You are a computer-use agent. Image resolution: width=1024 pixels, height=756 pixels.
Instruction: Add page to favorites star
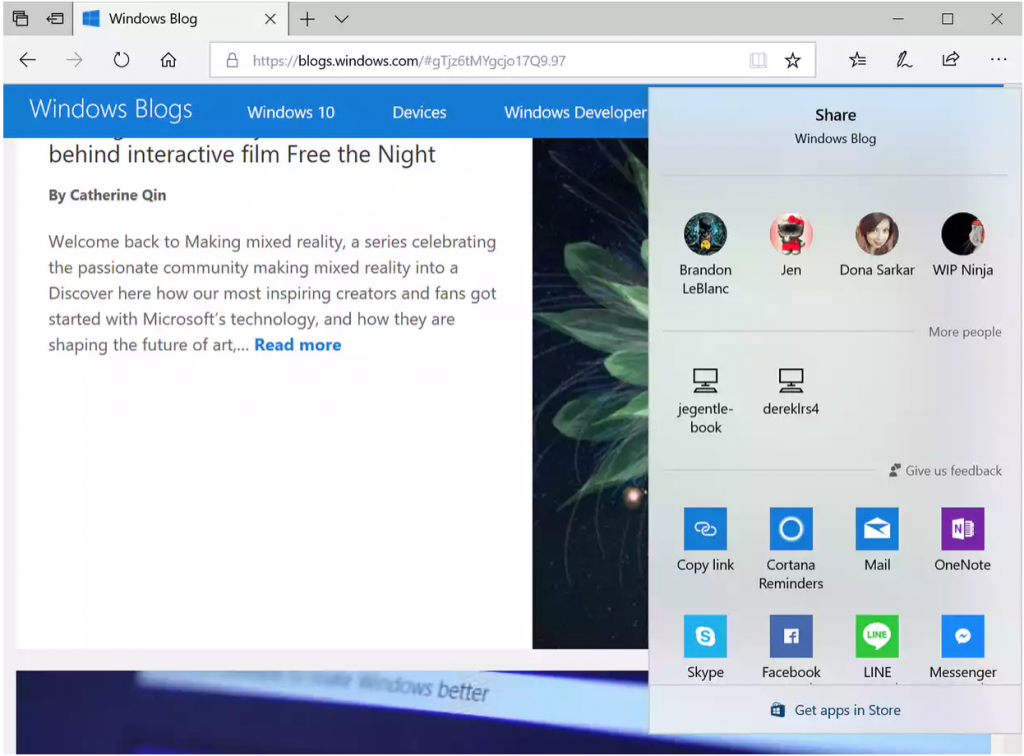[793, 61]
